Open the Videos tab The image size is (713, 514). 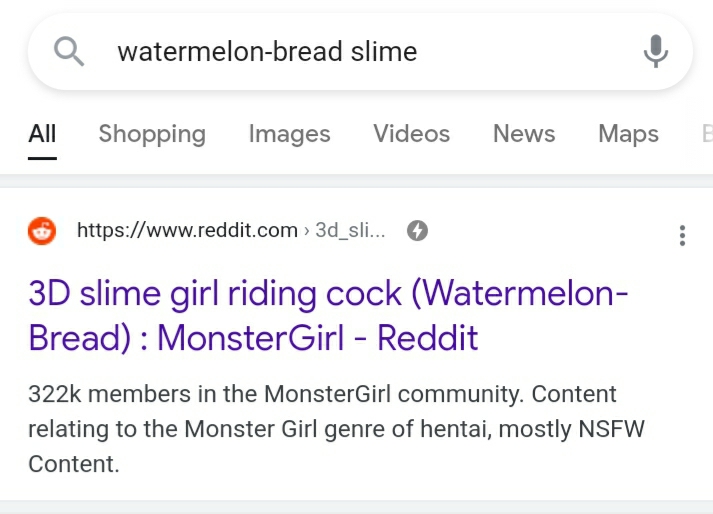click(412, 134)
